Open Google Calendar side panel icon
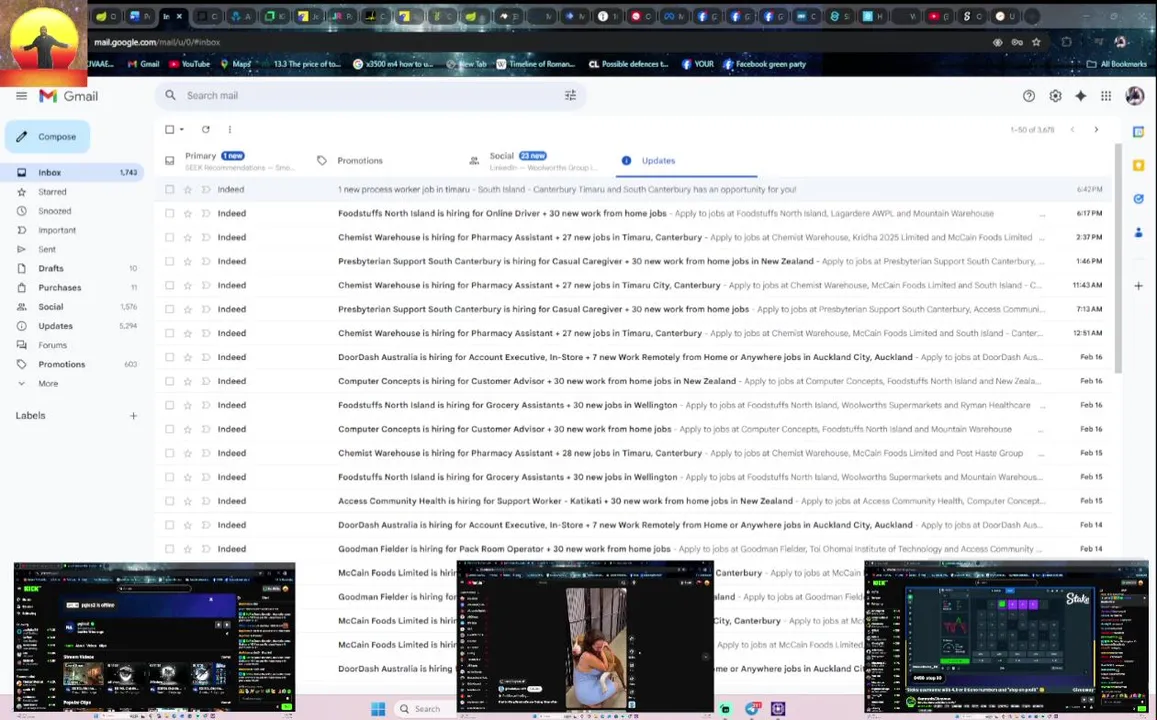 pyautogui.click(x=1139, y=132)
